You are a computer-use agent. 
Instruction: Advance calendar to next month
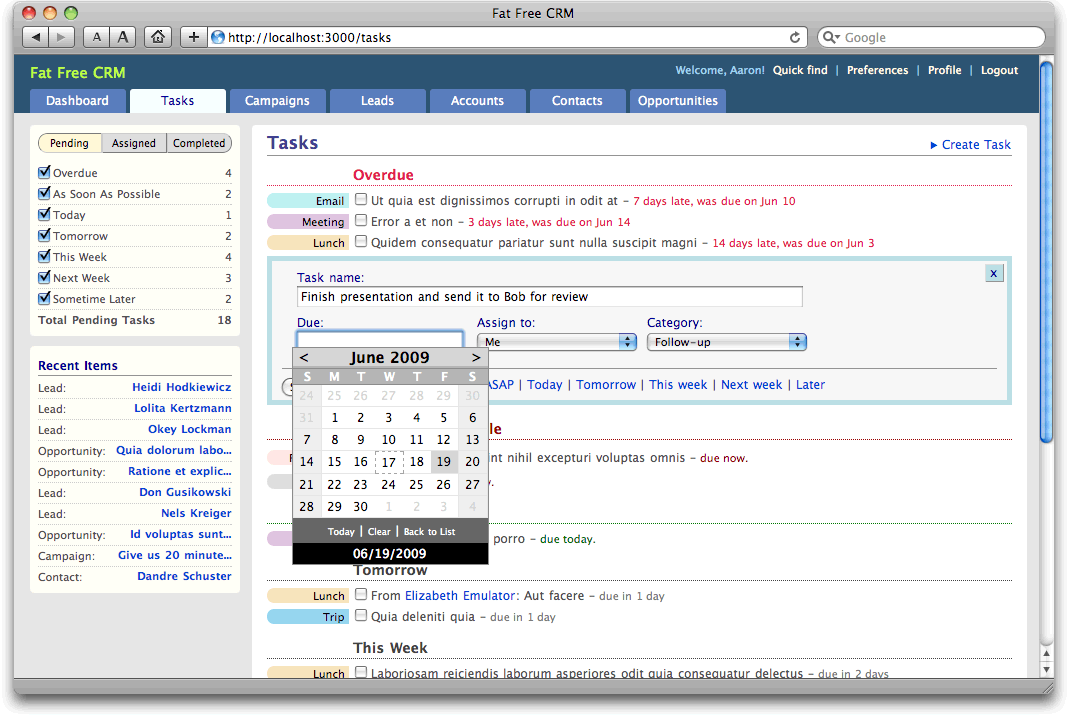[476, 357]
